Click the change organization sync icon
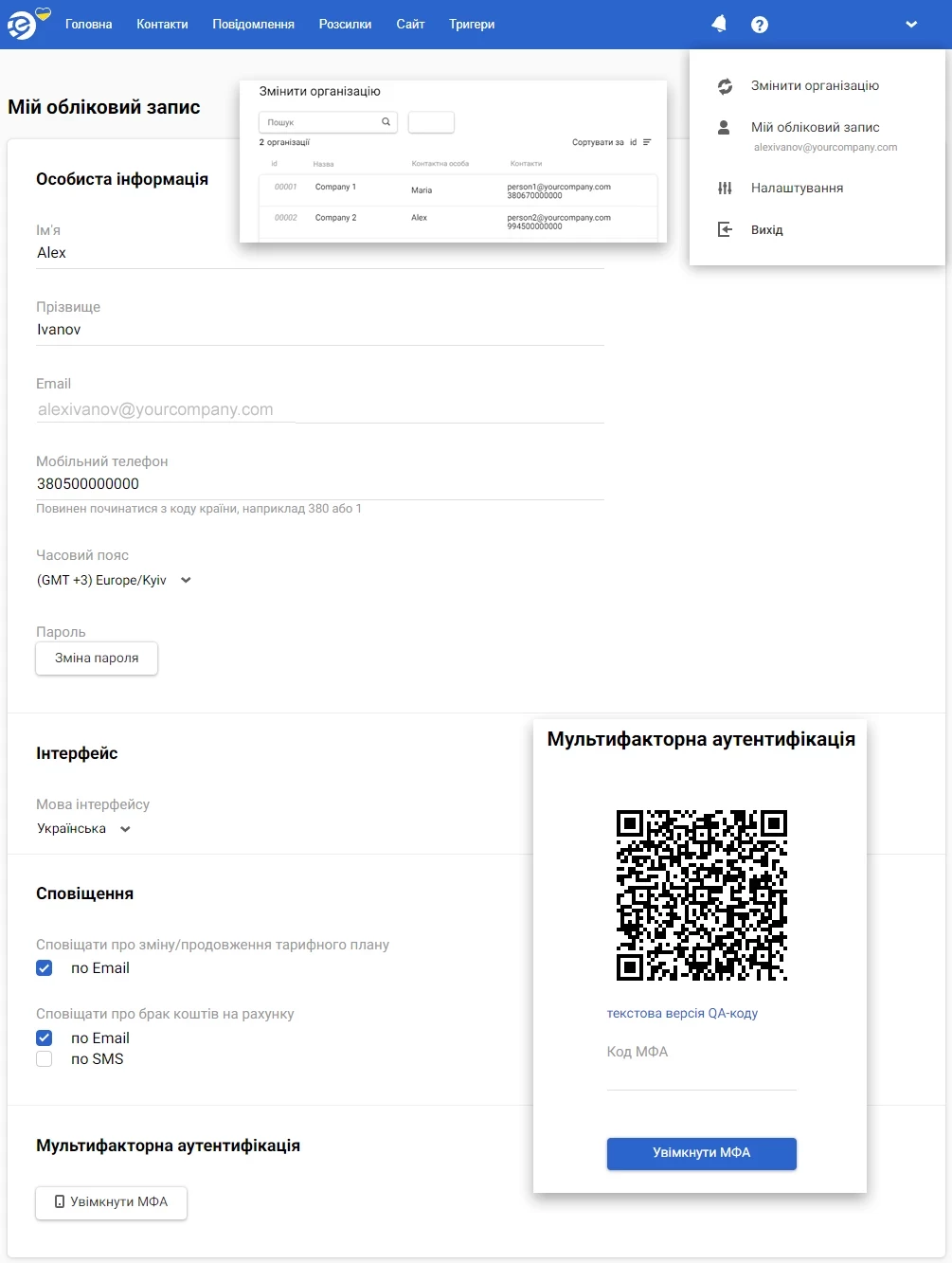The width and height of the screenshot is (952, 1263). pyautogui.click(x=725, y=86)
